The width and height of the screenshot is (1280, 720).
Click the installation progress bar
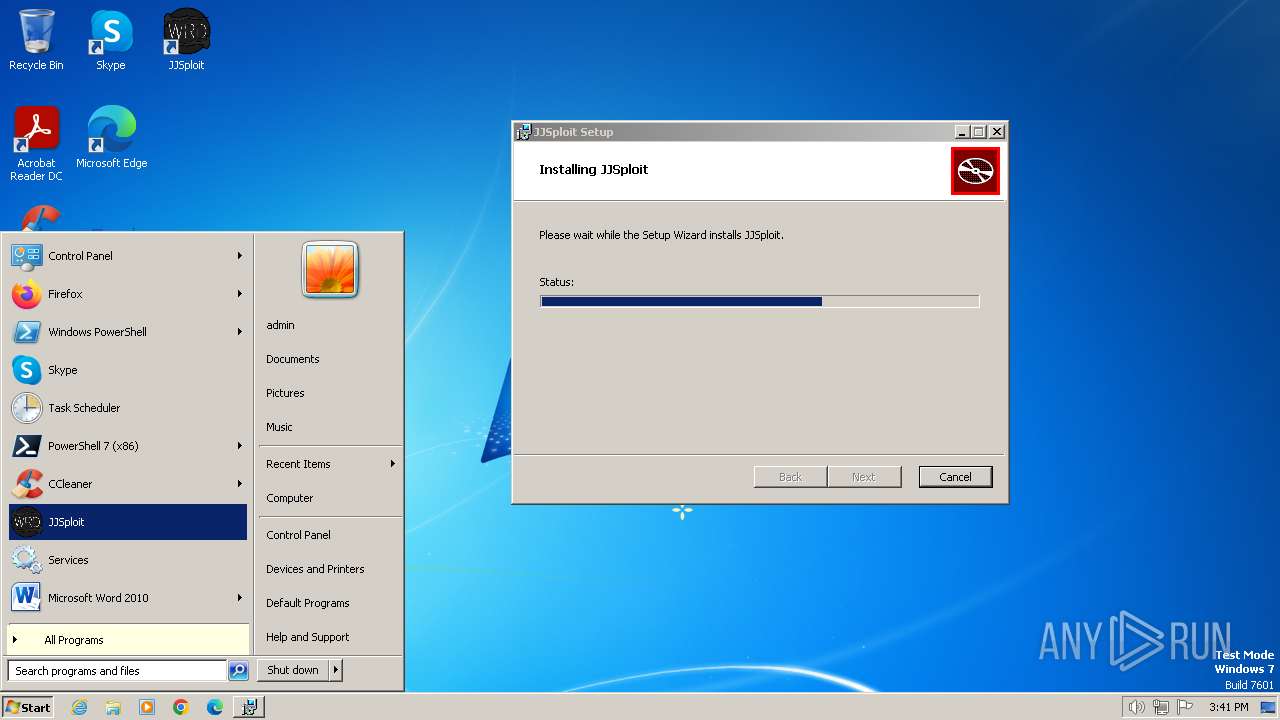tap(760, 301)
